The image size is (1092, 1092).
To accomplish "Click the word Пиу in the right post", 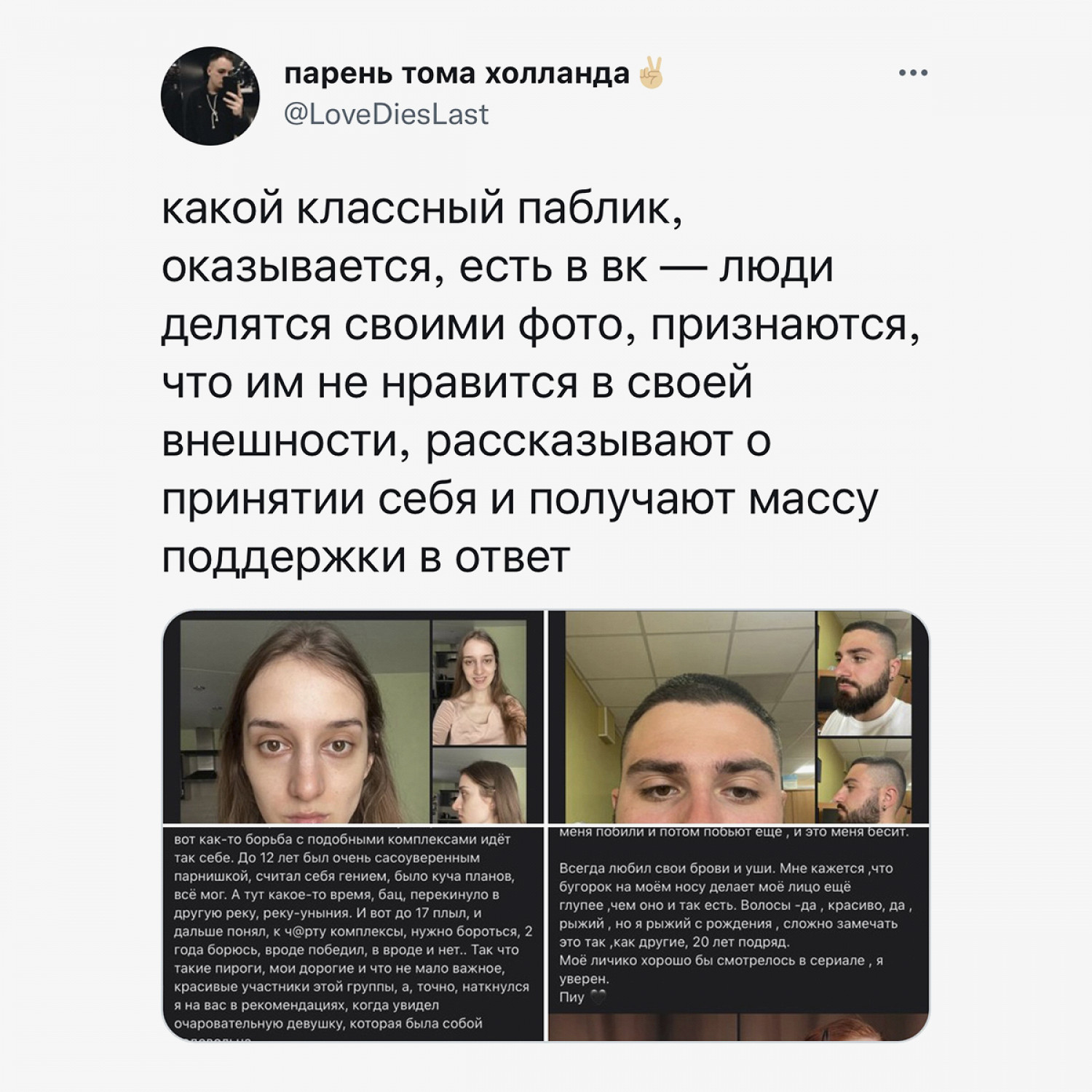I will point(571,997).
